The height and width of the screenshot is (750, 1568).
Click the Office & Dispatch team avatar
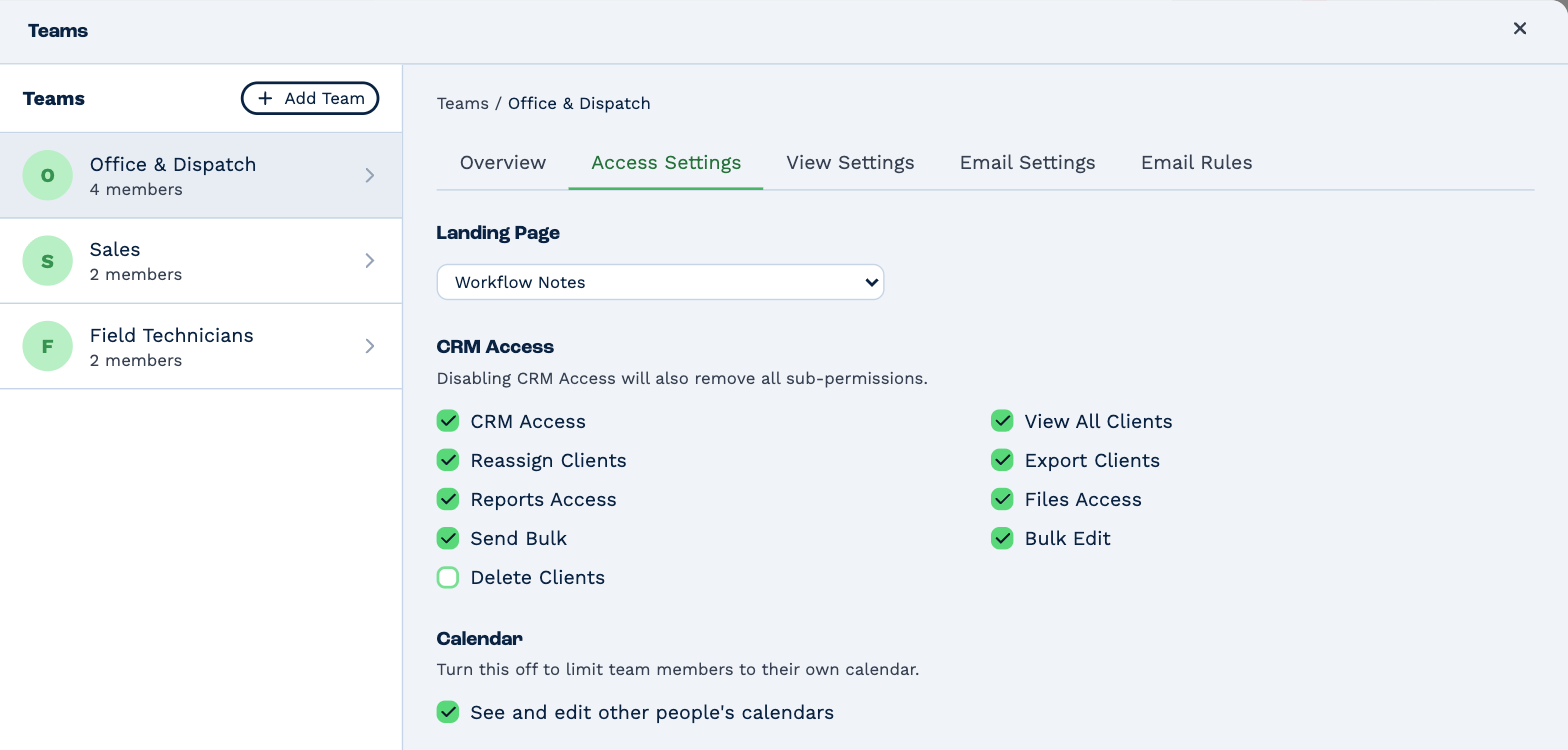[x=48, y=175]
